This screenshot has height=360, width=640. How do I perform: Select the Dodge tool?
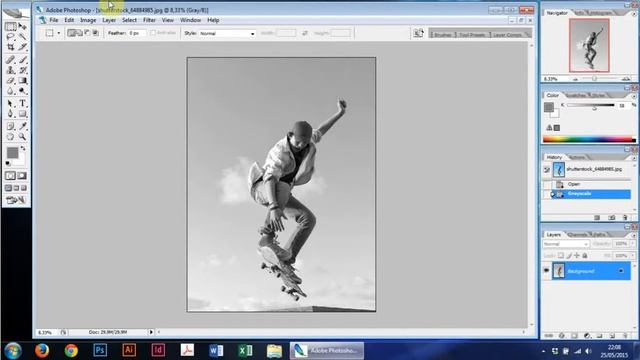click(22, 91)
